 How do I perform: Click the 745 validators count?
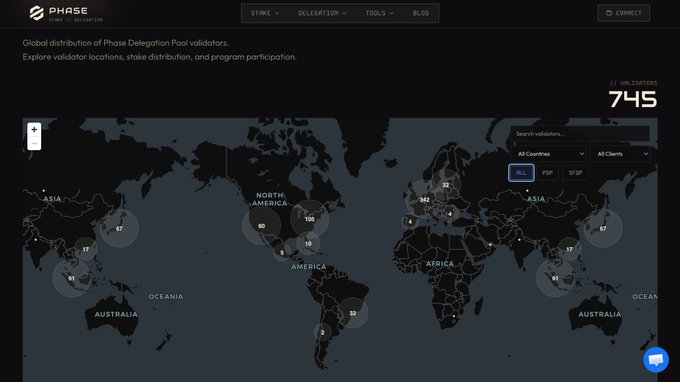click(x=633, y=99)
